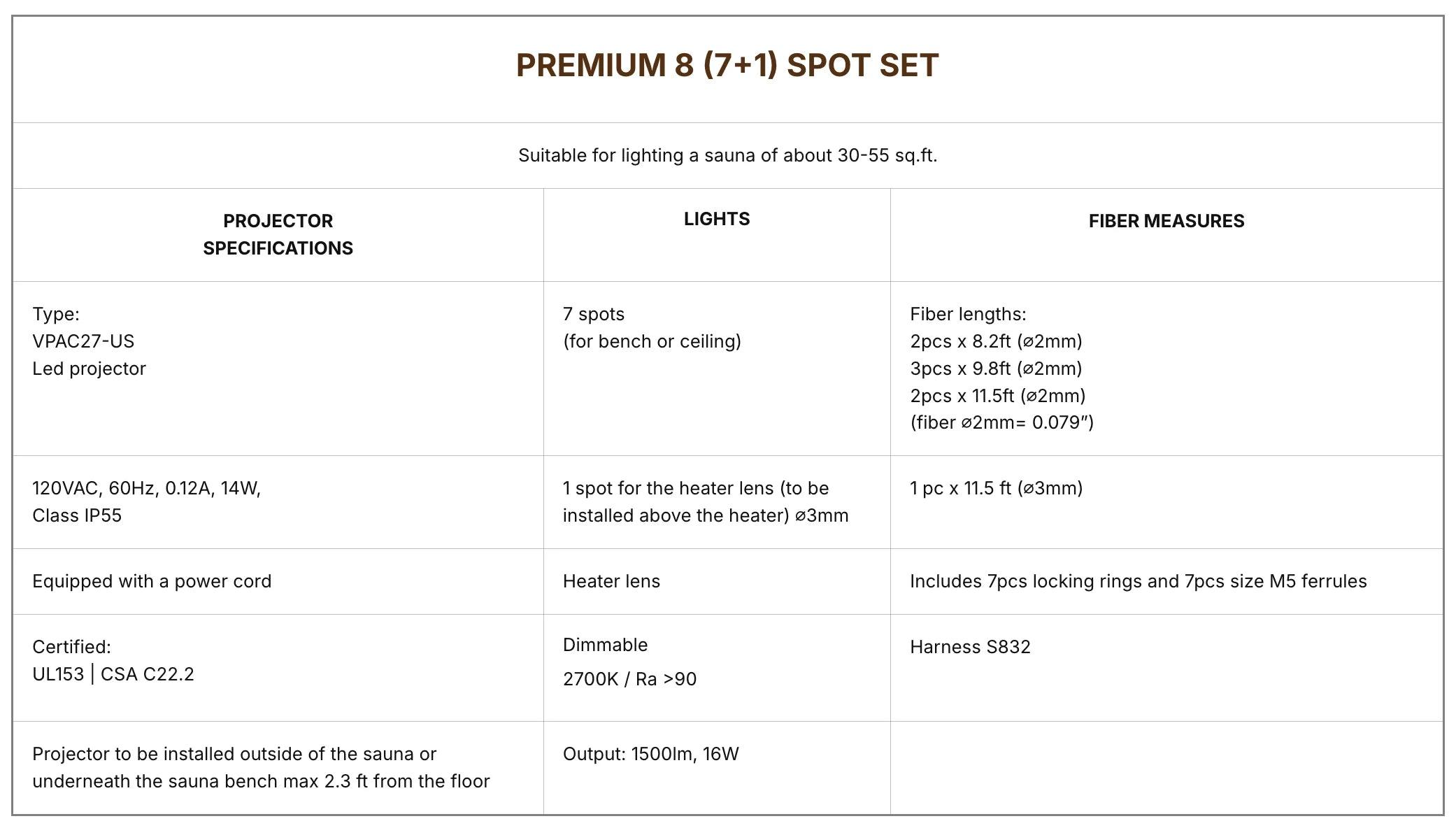Select the PROJECTOR SPECIFICATIONS column header

pyautogui.click(x=278, y=234)
